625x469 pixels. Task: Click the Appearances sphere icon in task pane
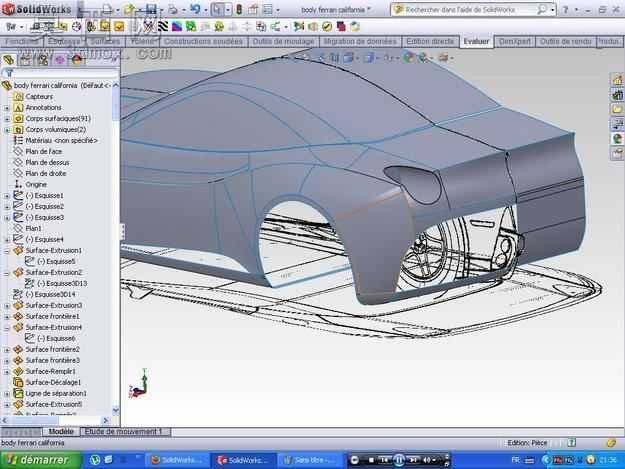point(617,138)
